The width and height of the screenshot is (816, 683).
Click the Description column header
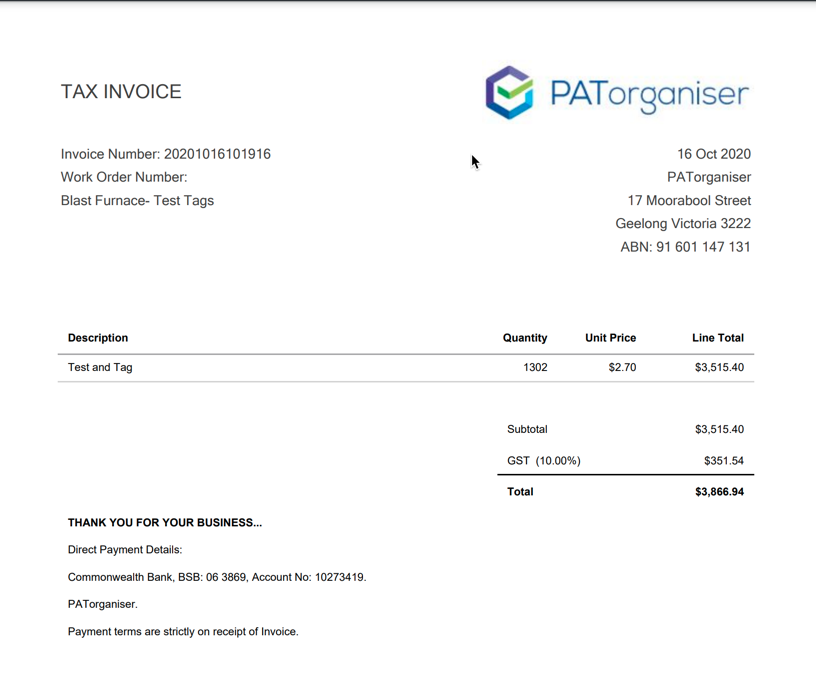click(98, 338)
